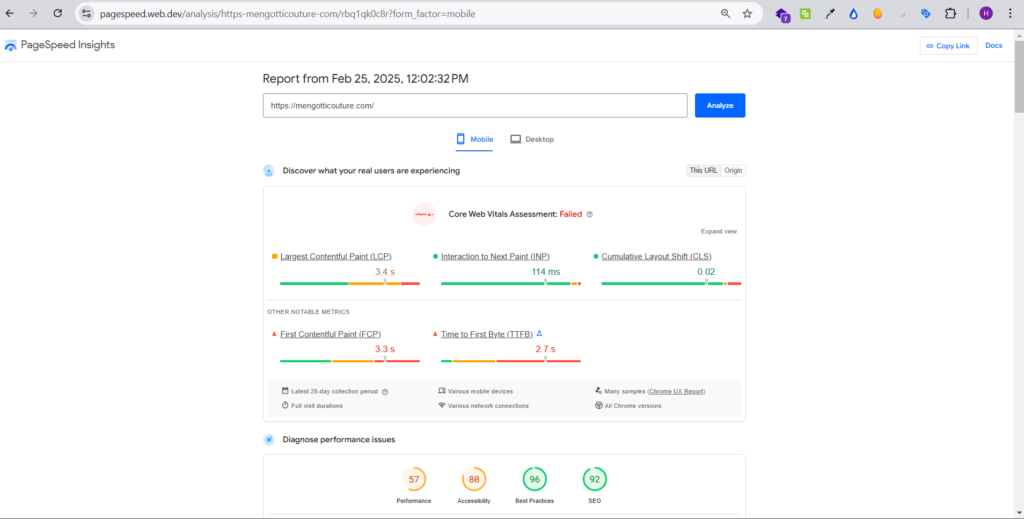
Task: Click Expand view in Core Web Vitals
Action: pos(718,231)
